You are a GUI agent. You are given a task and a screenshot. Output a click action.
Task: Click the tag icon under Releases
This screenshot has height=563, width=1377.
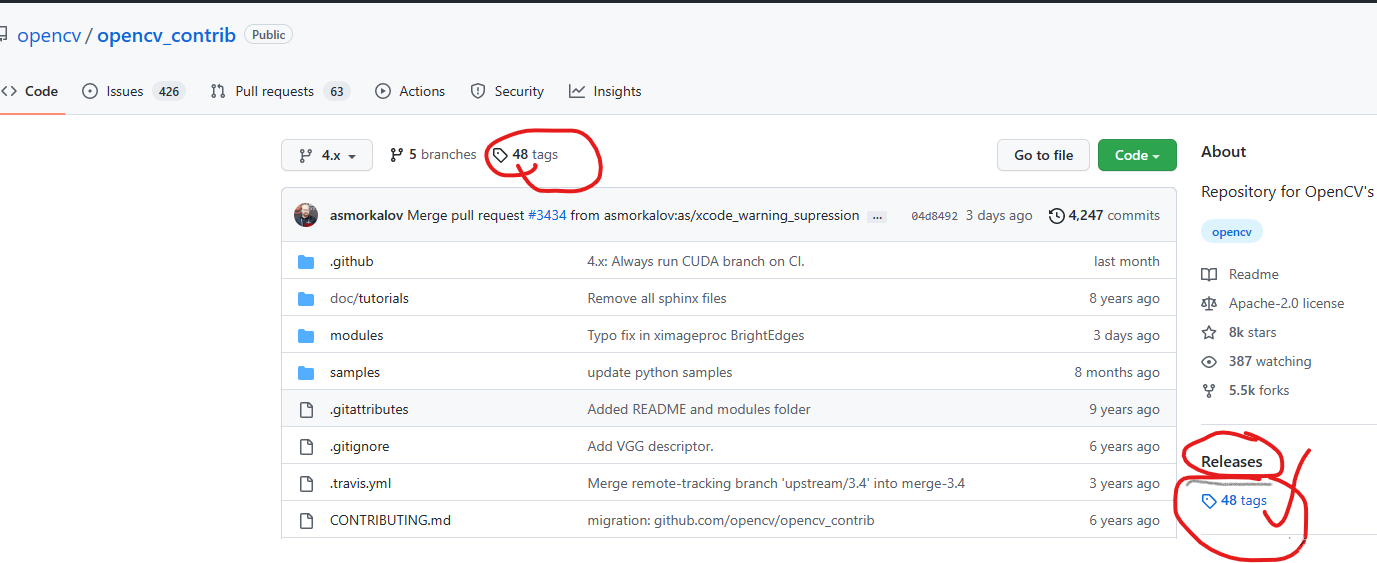pos(1209,501)
